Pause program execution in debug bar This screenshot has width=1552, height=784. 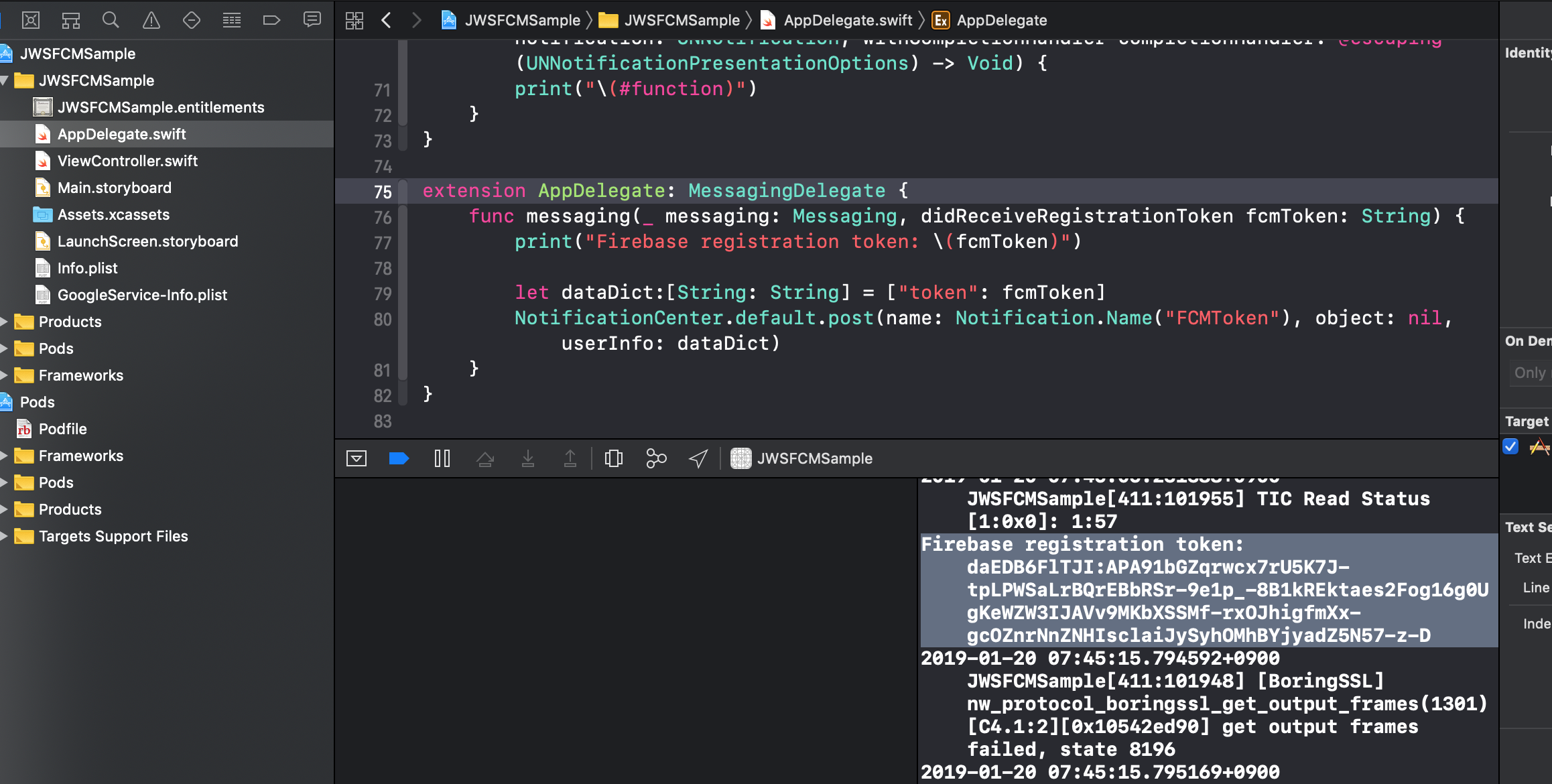point(442,458)
